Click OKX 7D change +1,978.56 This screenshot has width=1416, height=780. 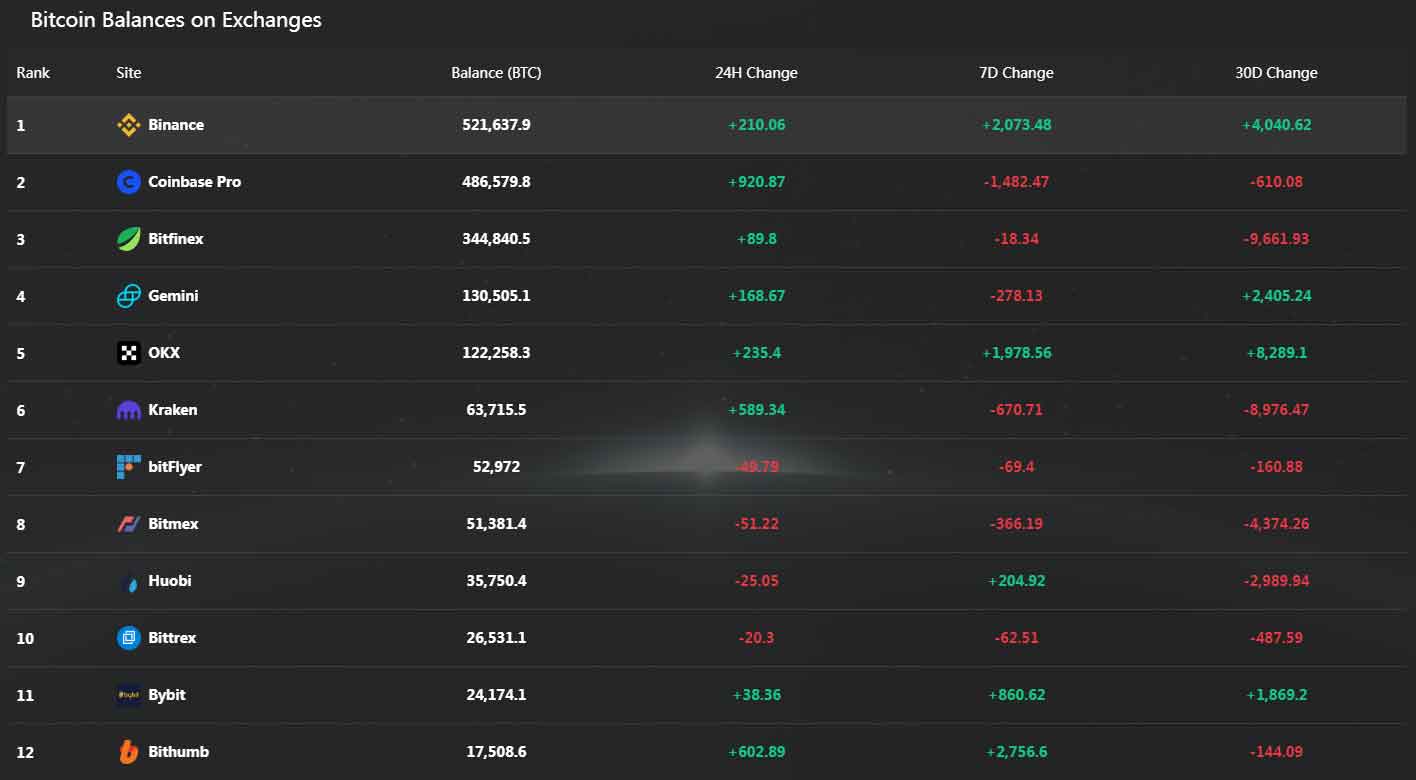(x=1016, y=353)
